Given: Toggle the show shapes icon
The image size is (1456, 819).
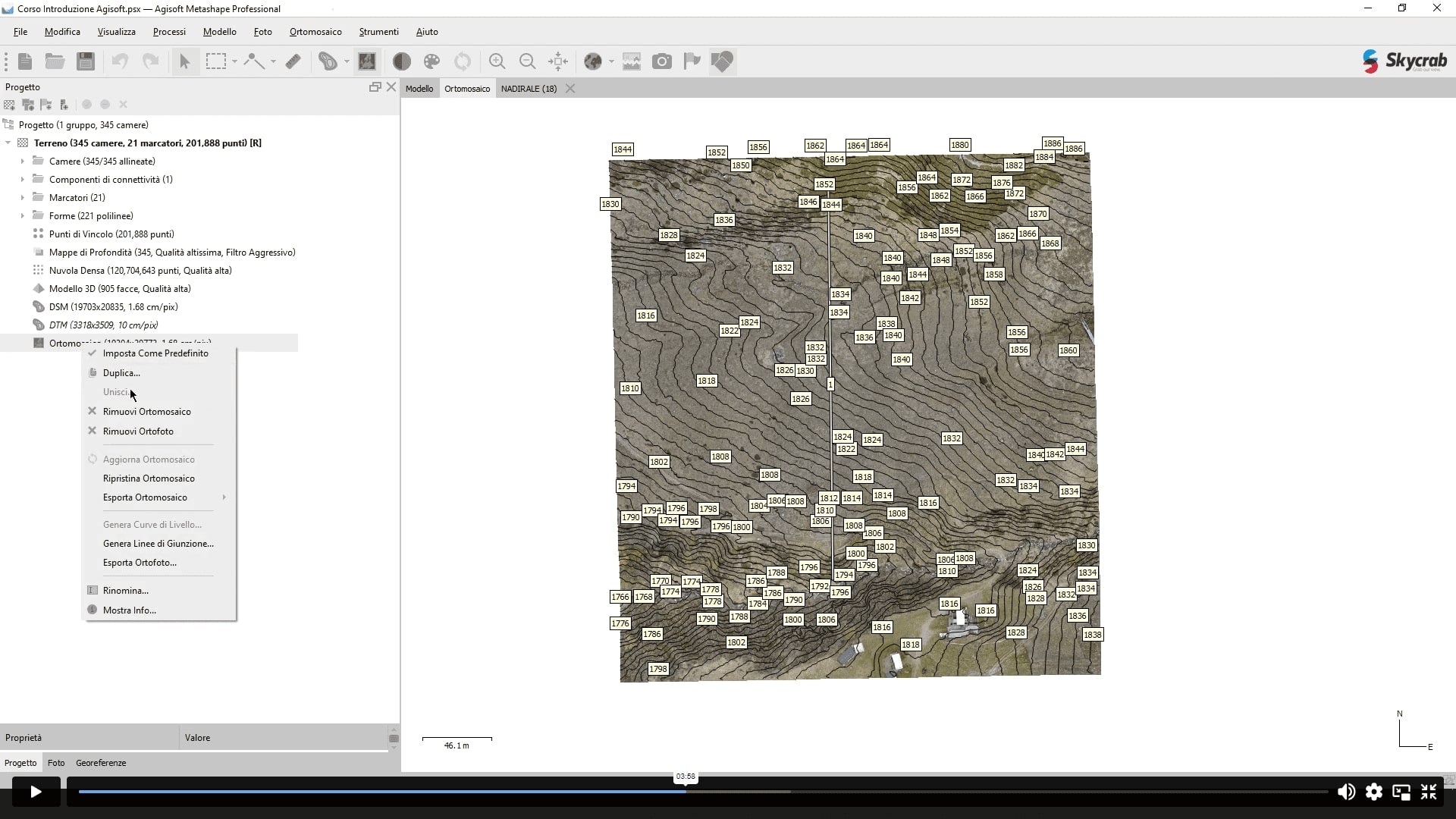Looking at the screenshot, I should 722,61.
